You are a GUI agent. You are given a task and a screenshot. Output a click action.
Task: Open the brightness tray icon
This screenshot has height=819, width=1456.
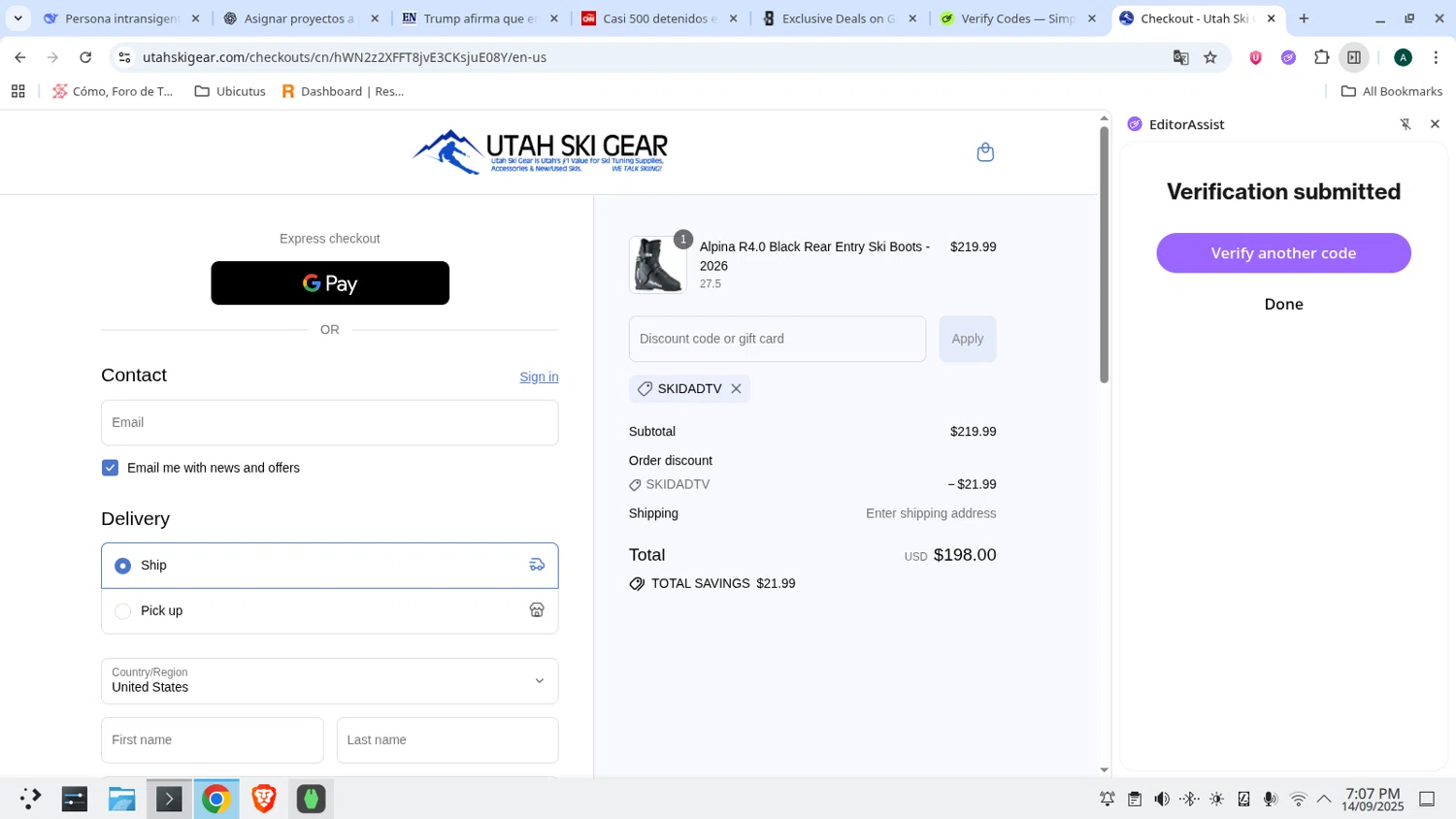point(1216,800)
